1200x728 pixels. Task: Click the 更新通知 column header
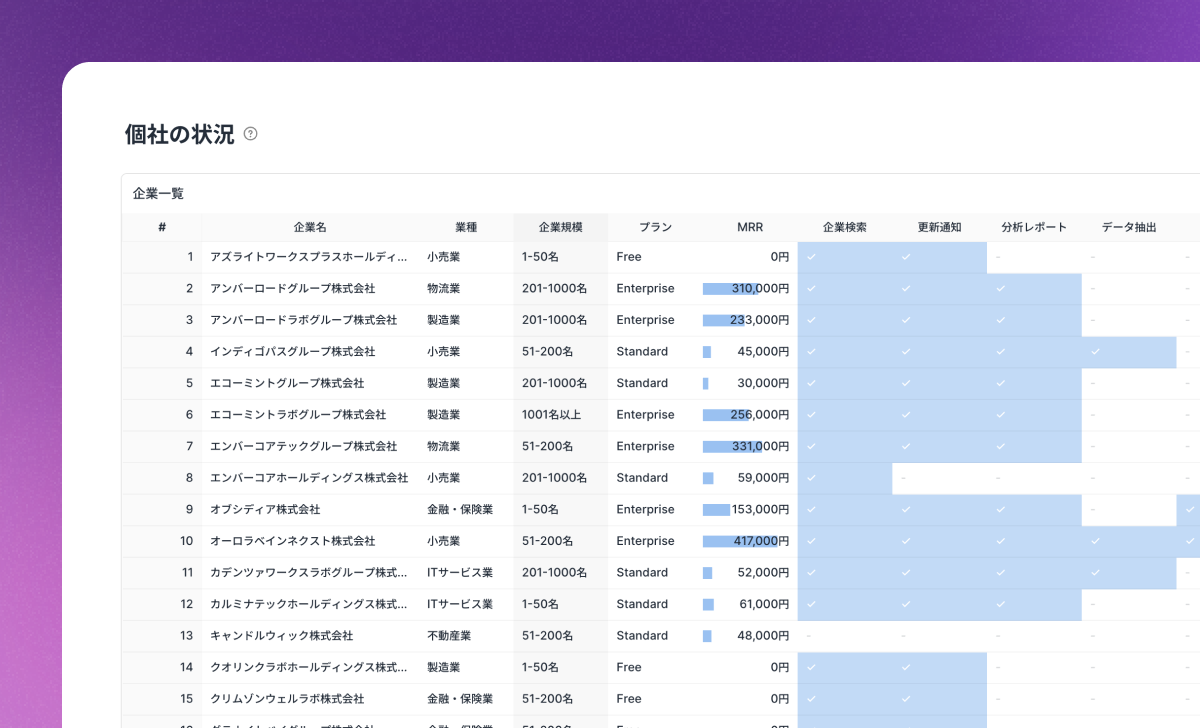(x=939, y=227)
